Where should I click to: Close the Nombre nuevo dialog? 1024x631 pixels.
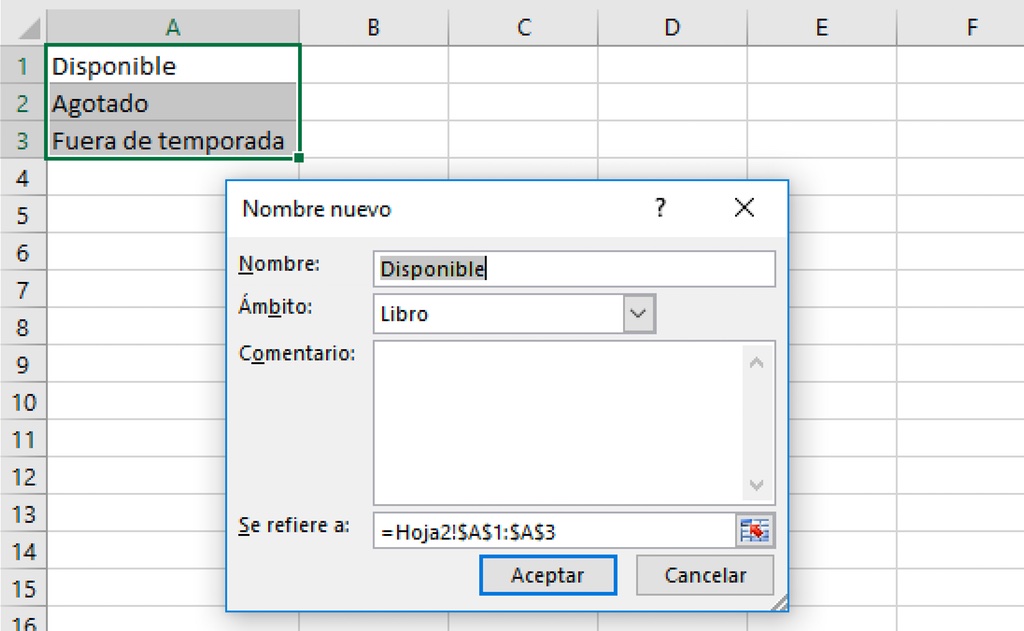743,208
